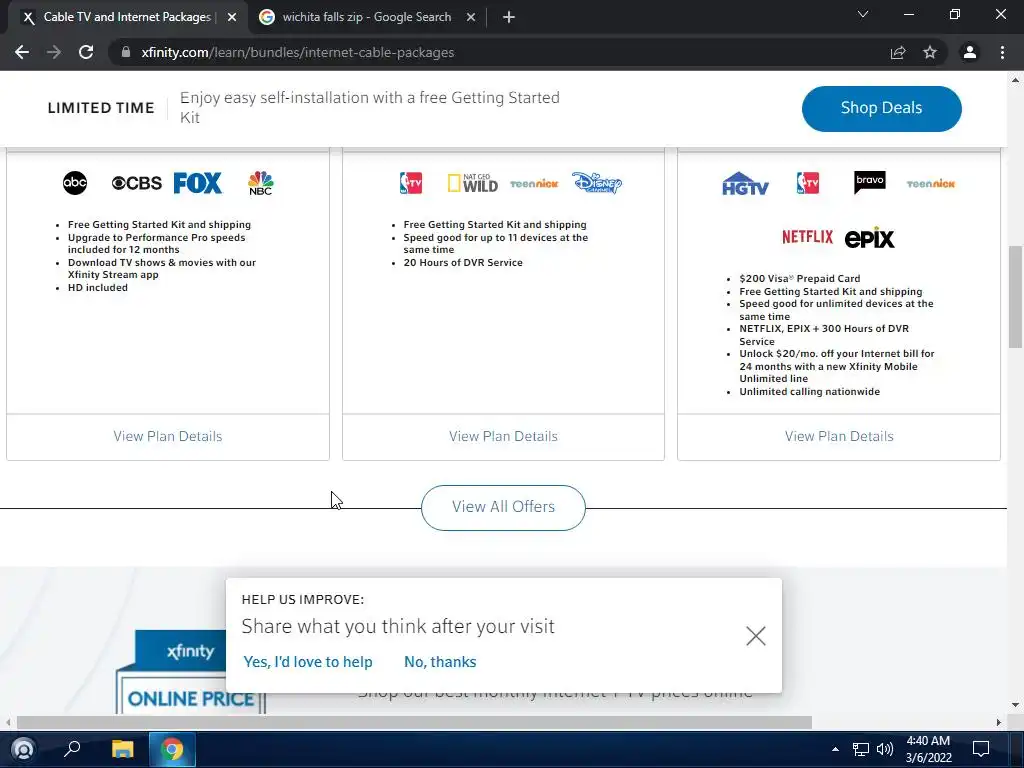Click the horizontal scrollbar thumb

[414, 722]
